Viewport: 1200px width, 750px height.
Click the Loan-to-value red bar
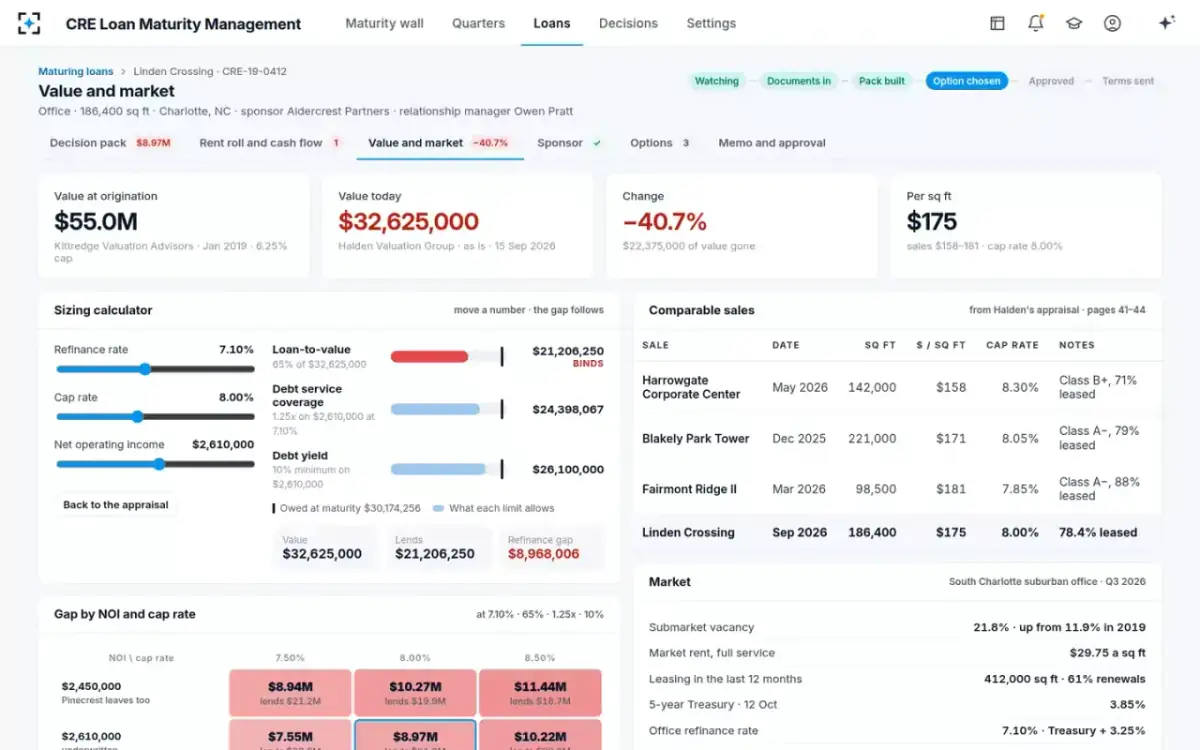tap(429, 356)
